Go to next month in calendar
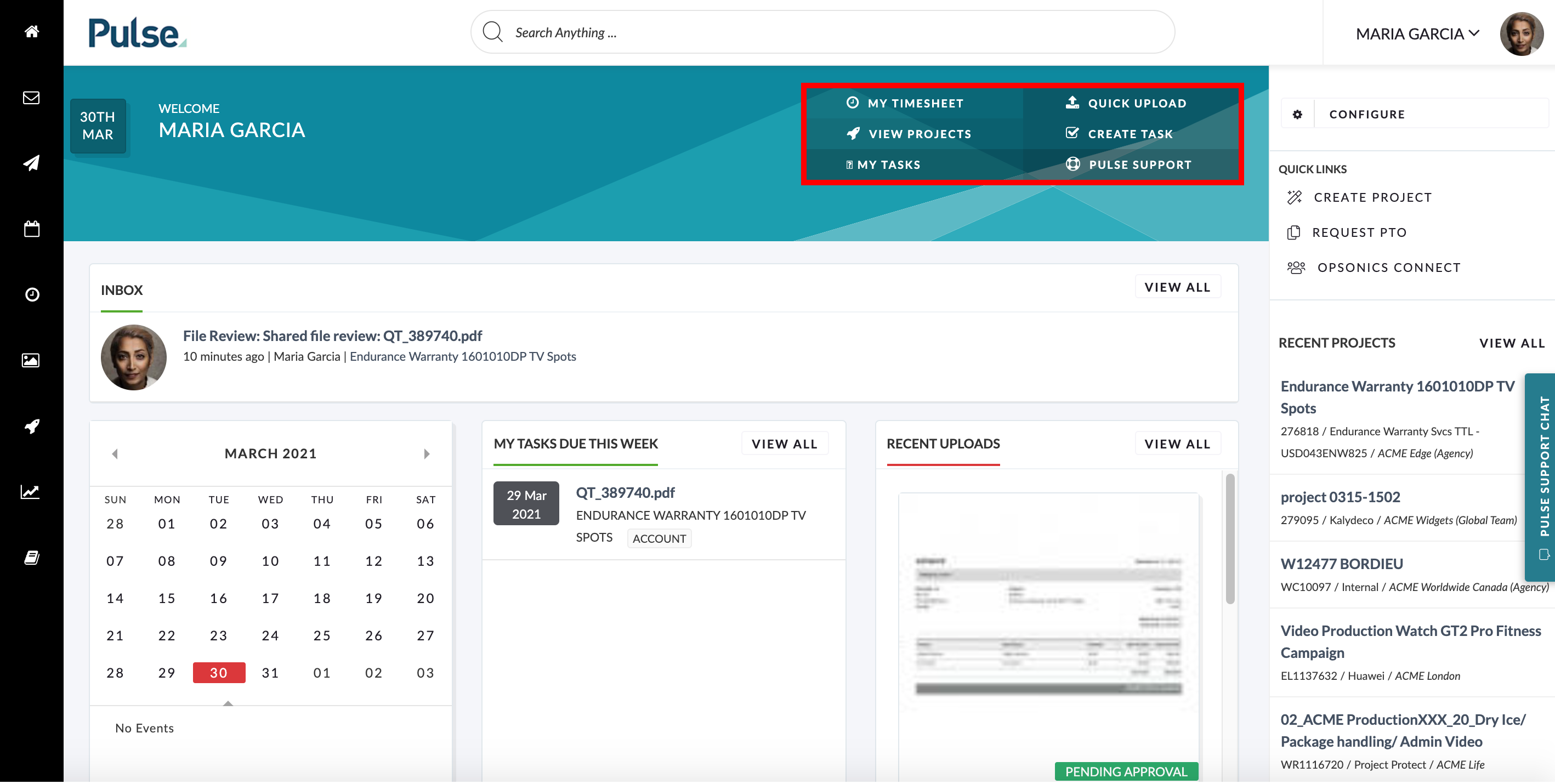Viewport: 1555px width, 784px height. [x=427, y=454]
